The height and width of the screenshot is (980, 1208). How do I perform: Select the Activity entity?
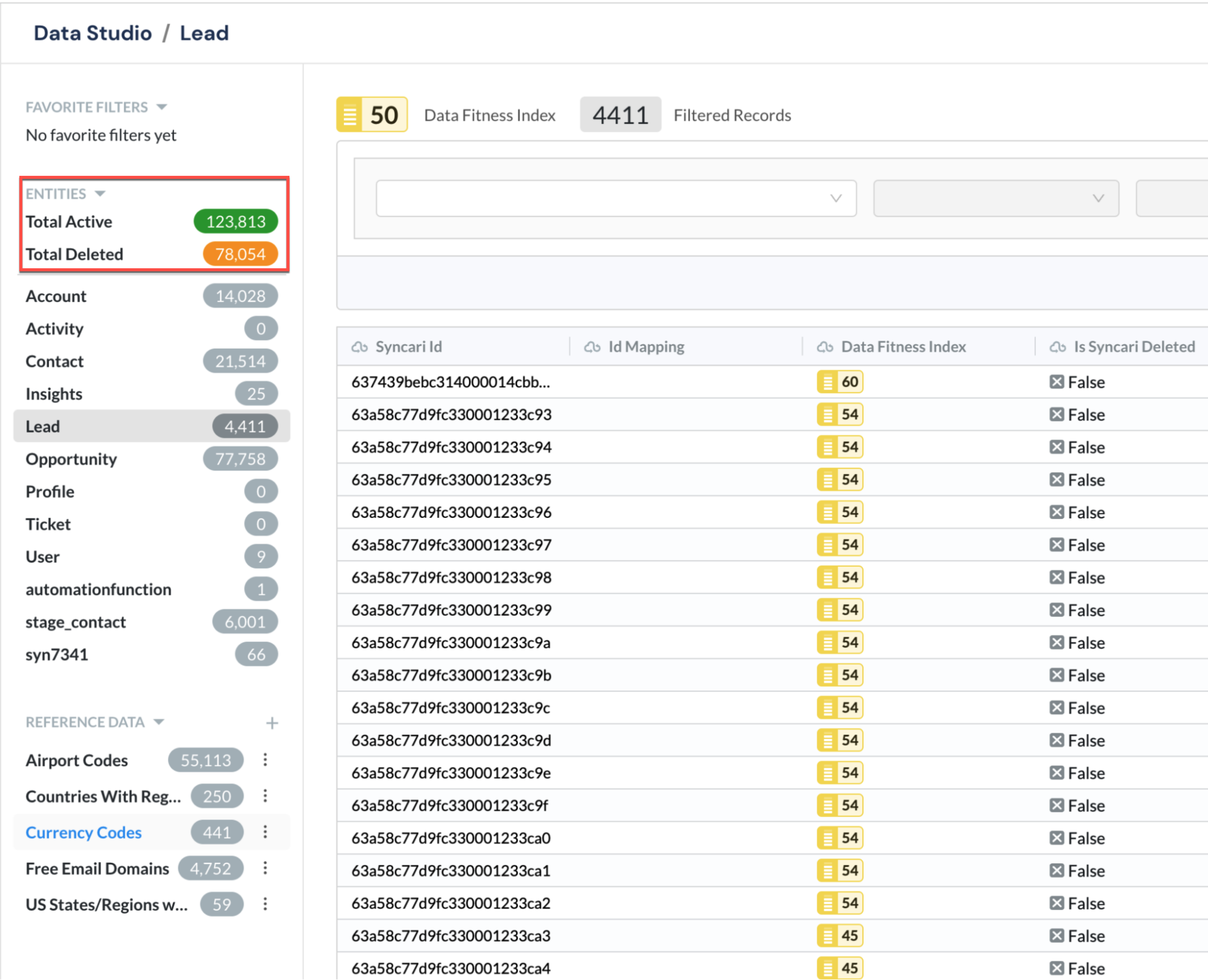coord(151,329)
